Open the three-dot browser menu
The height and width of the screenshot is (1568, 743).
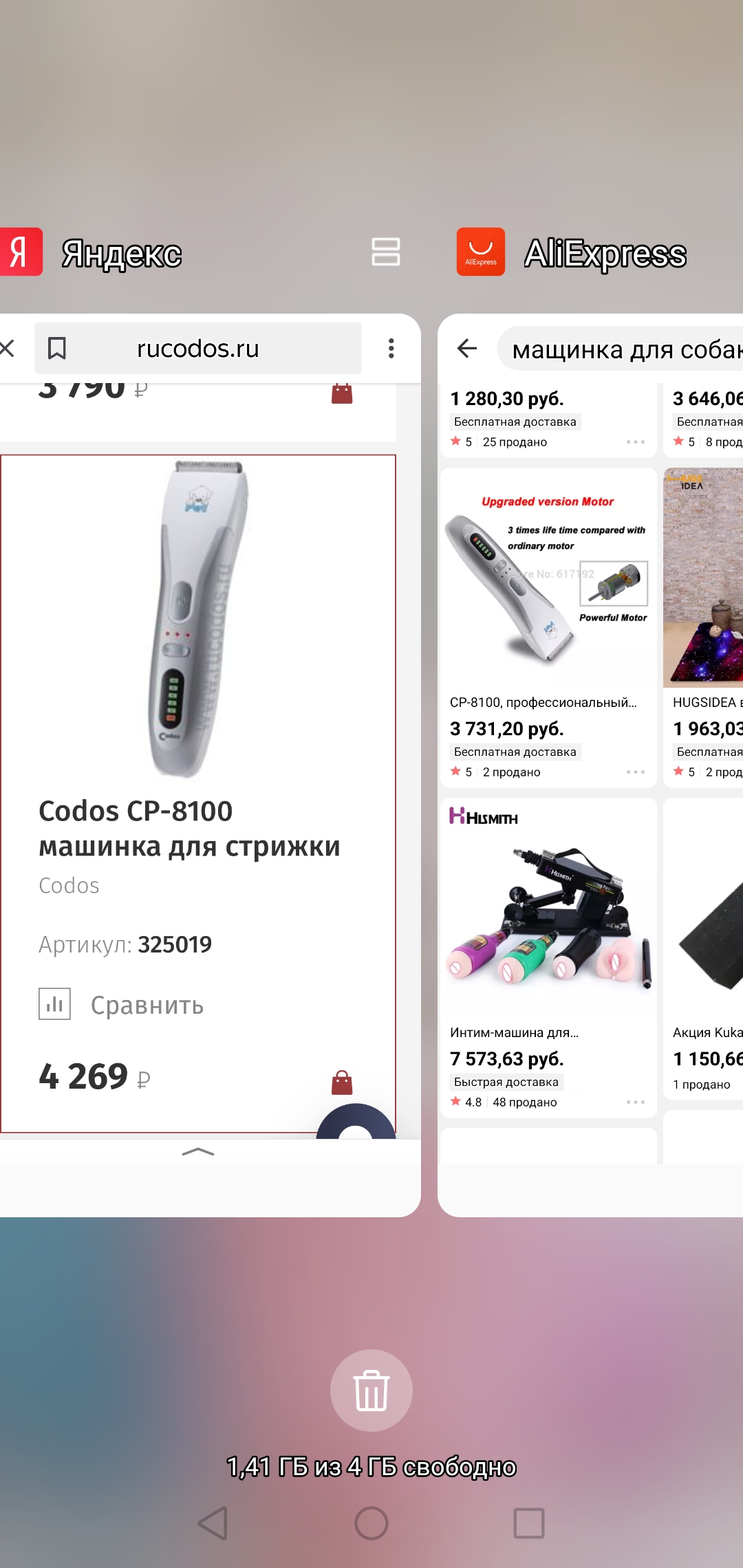click(391, 348)
